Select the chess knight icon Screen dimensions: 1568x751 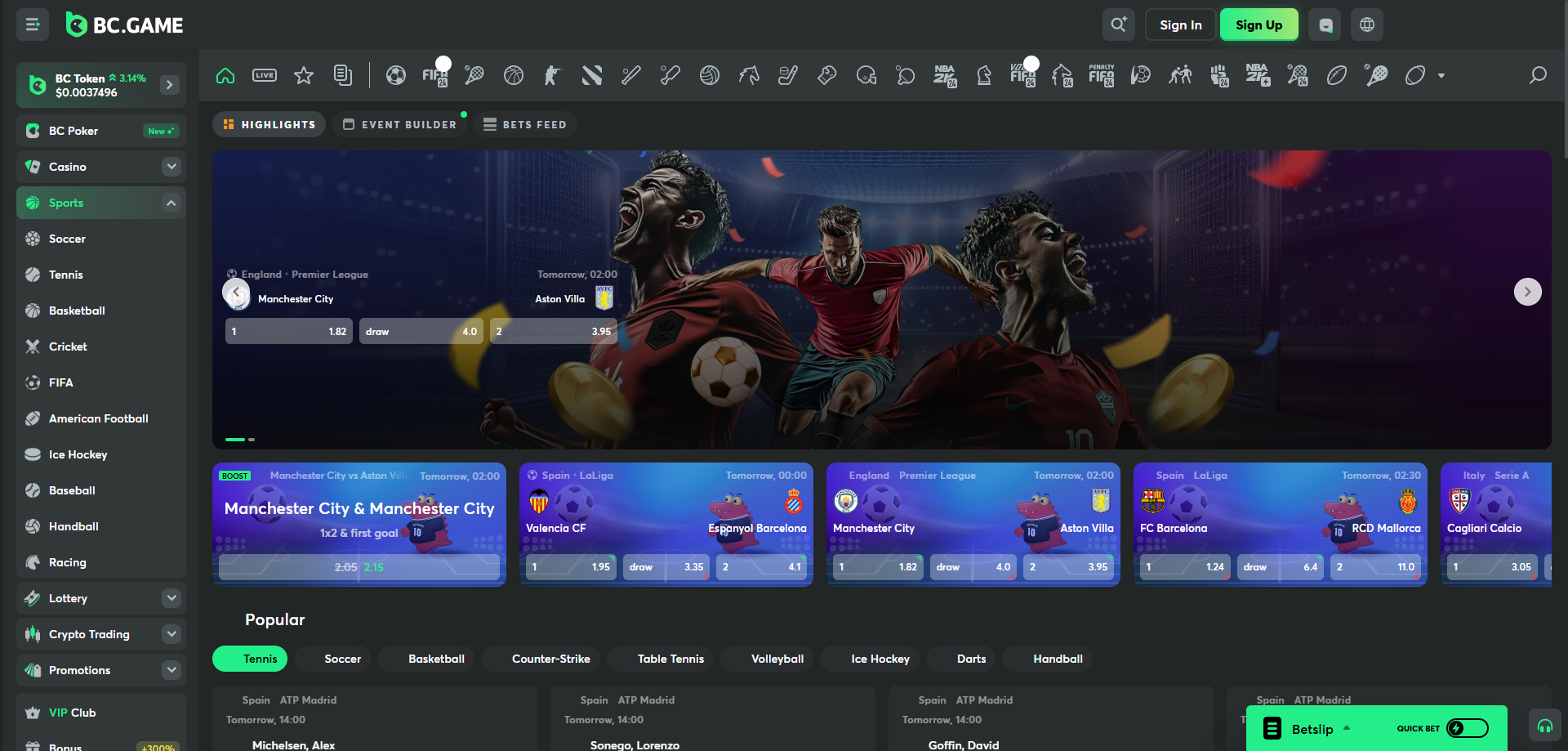click(x=984, y=75)
